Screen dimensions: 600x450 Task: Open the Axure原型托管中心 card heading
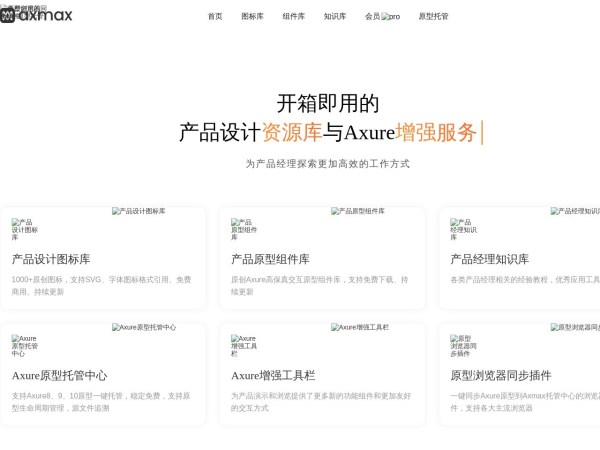tap(59, 376)
